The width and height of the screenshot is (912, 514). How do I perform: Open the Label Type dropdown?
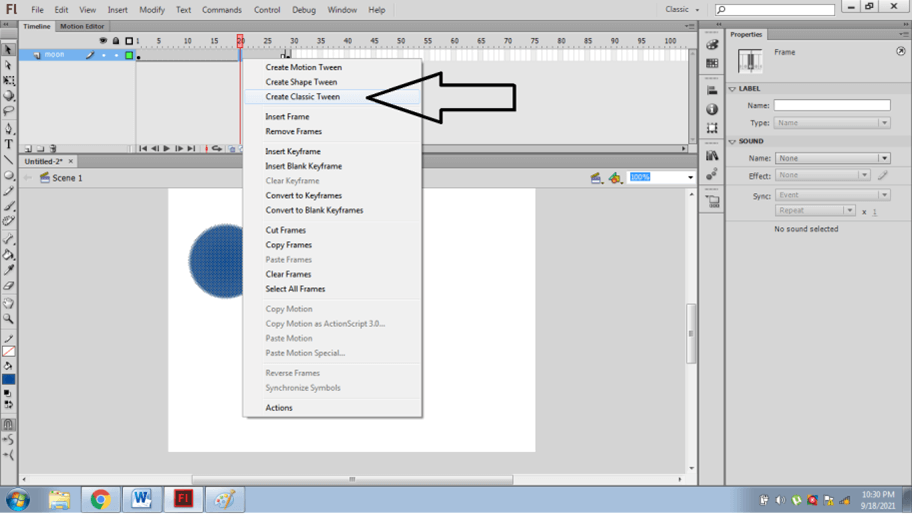point(832,123)
